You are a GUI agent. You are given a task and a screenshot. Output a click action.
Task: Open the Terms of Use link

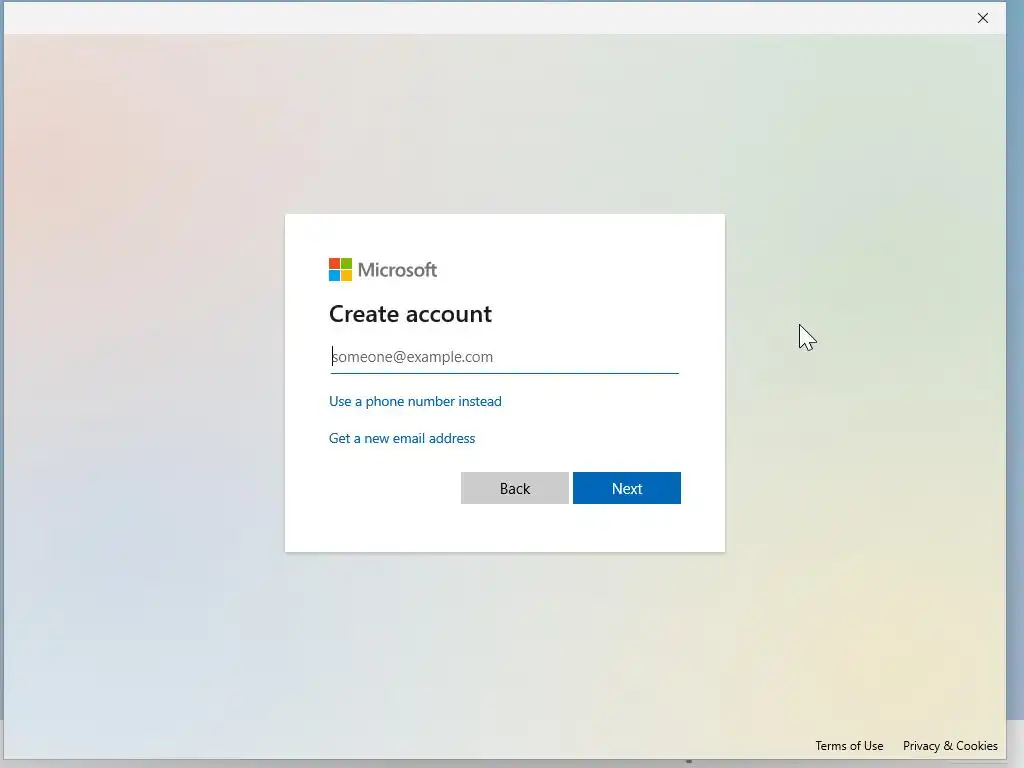click(849, 746)
